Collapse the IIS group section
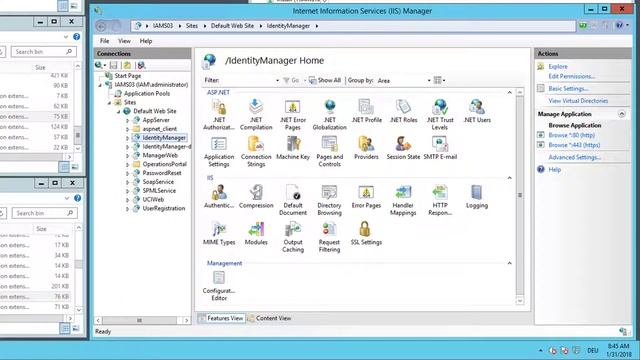 click(x=509, y=178)
